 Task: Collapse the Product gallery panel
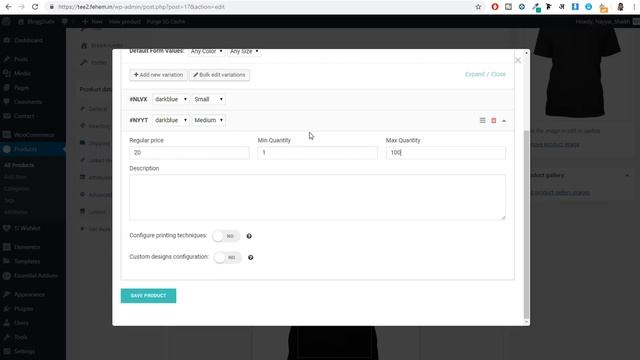pos(627,176)
